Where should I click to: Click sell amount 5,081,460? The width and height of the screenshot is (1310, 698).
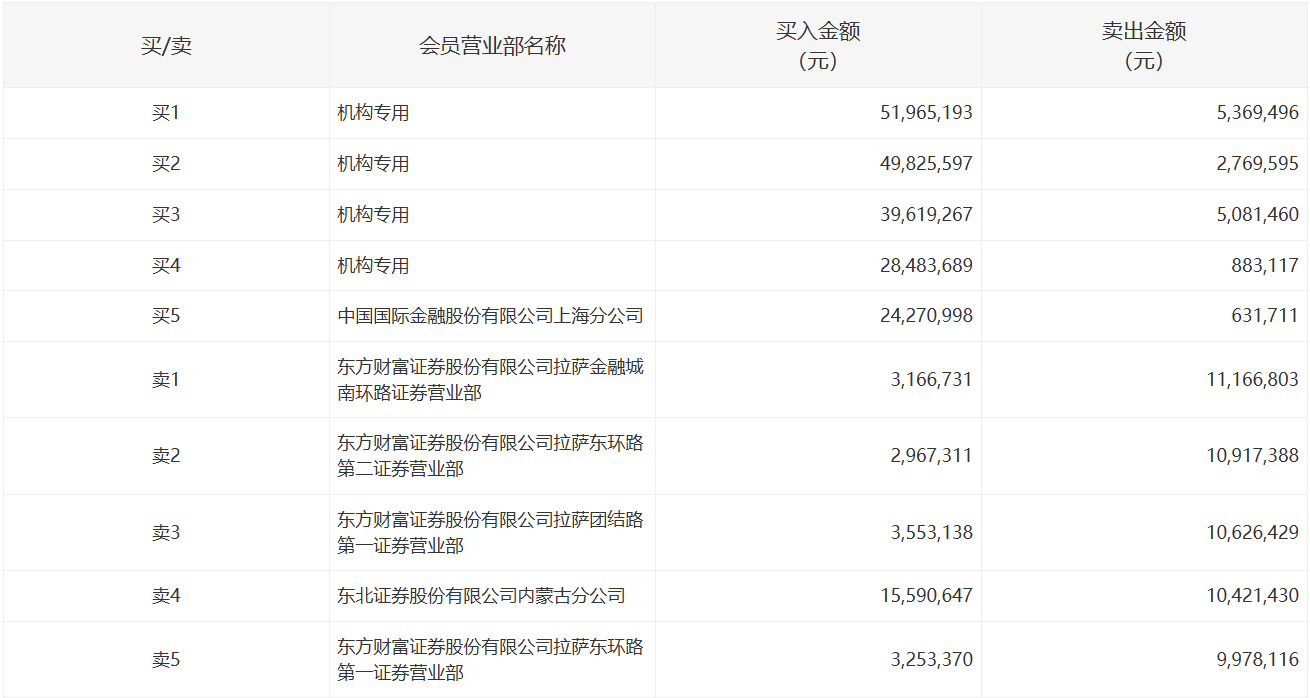coord(1258,215)
